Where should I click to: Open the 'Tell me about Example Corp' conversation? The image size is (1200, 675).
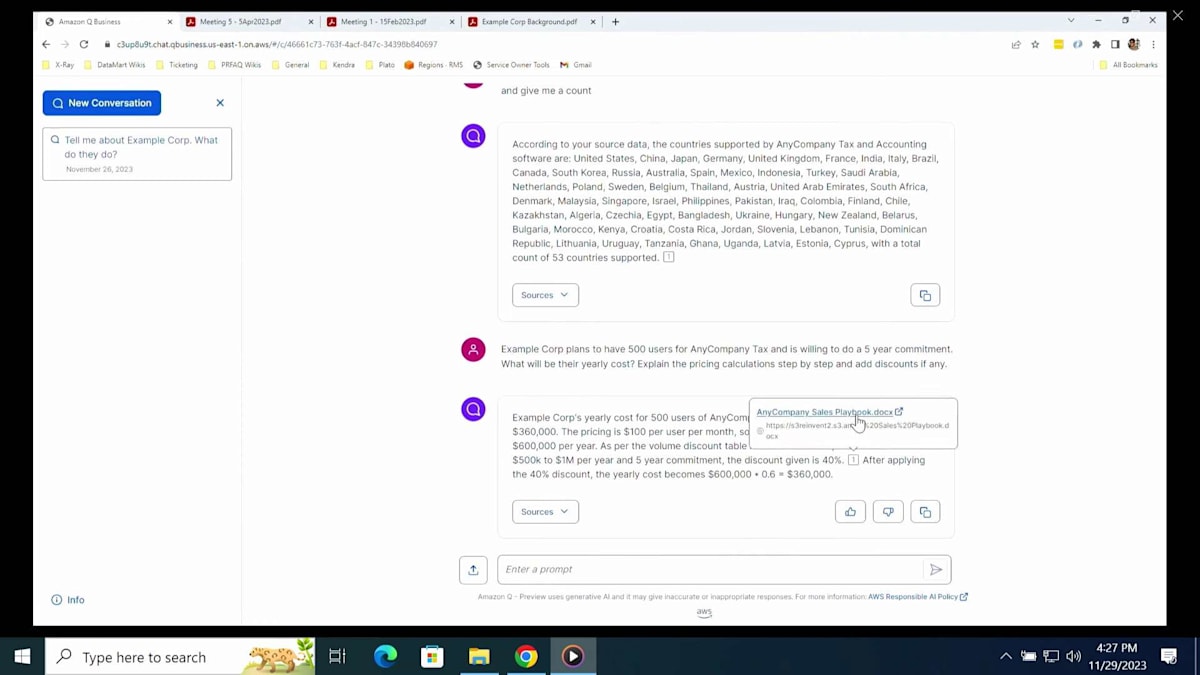click(137, 154)
